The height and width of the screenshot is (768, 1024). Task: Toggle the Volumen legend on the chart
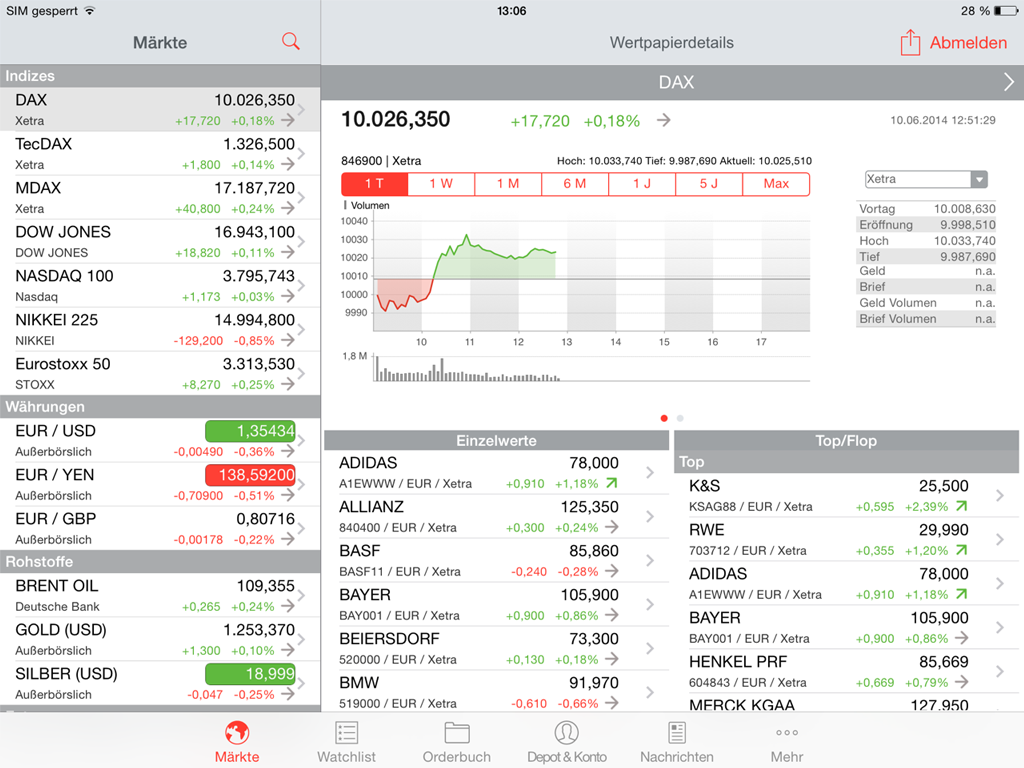[366, 205]
